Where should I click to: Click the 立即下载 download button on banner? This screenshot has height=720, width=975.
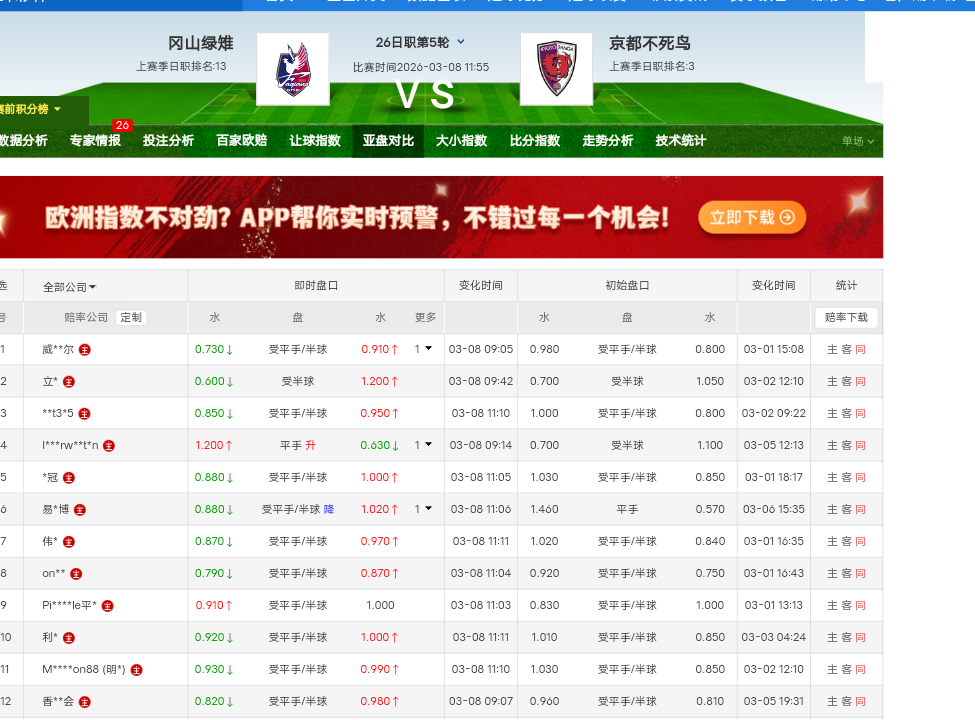pyautogui.click(x=752, y=217)
